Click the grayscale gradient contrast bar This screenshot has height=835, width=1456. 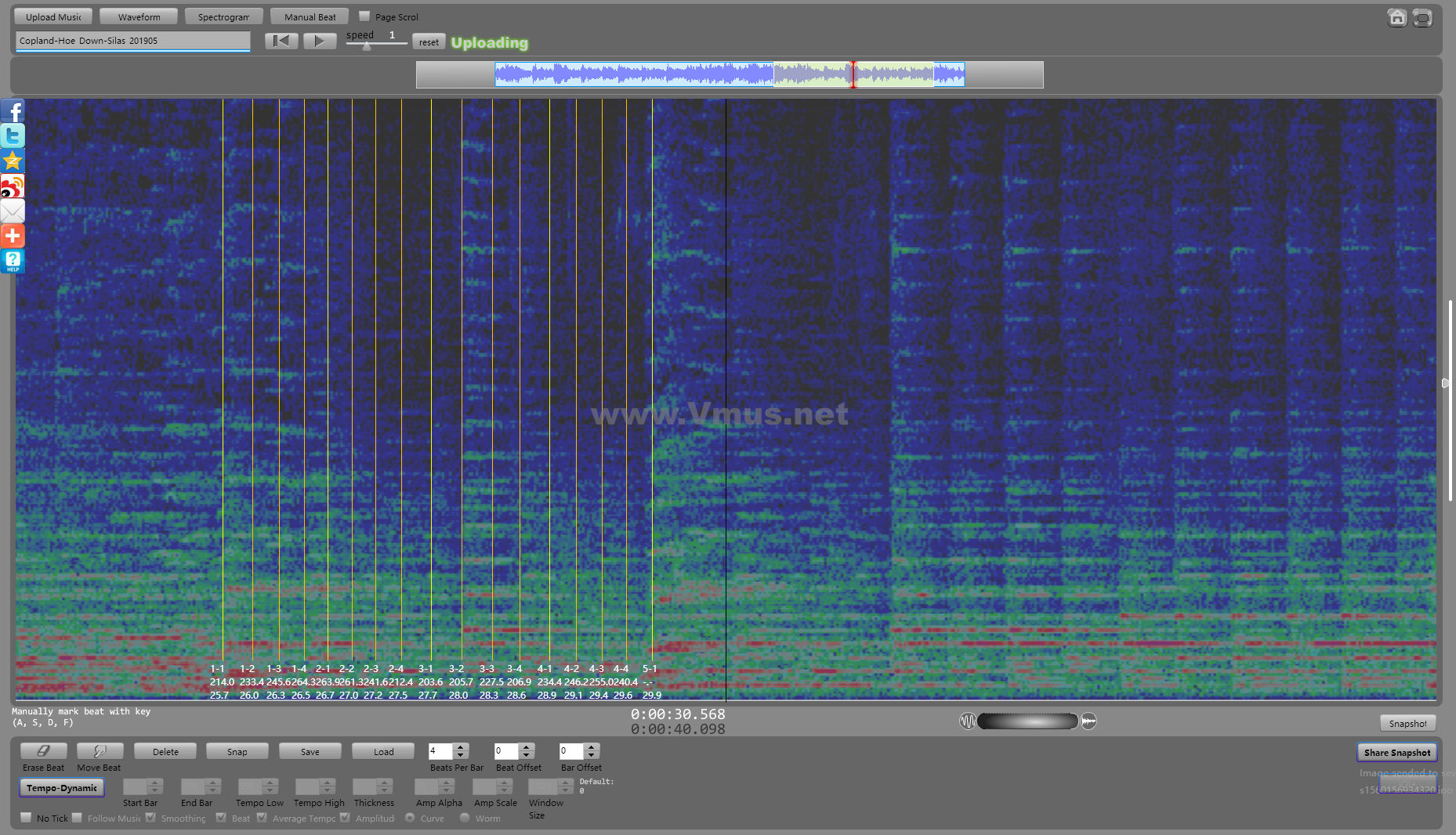click(1027, 721)
